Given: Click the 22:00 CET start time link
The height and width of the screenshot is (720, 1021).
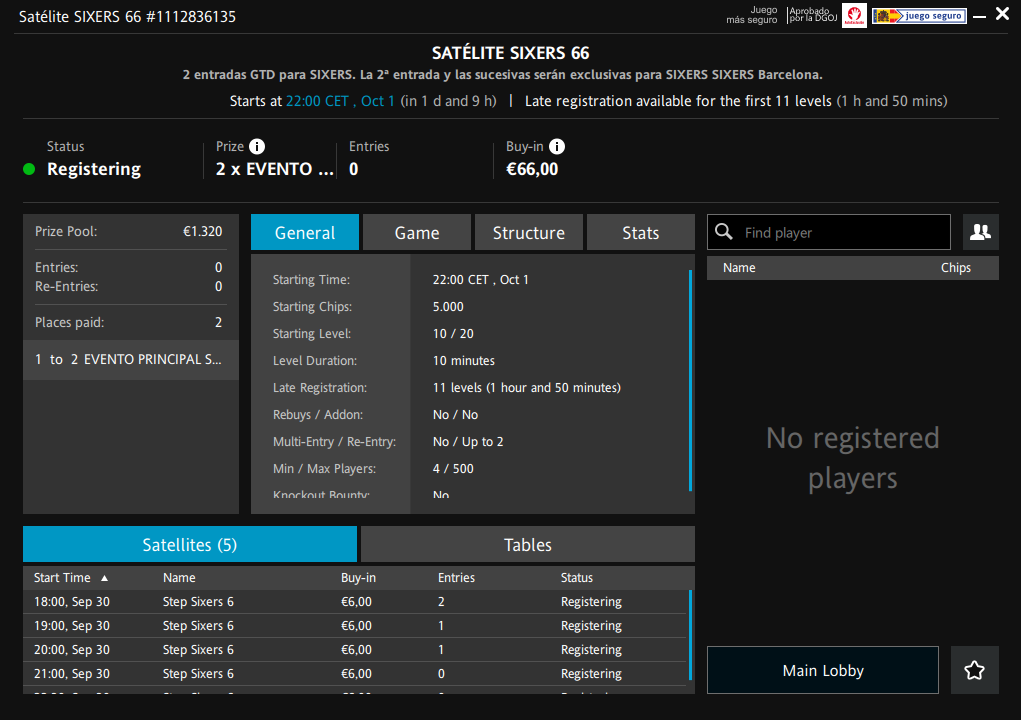Looking at the screenshot, I should [340, 101].
